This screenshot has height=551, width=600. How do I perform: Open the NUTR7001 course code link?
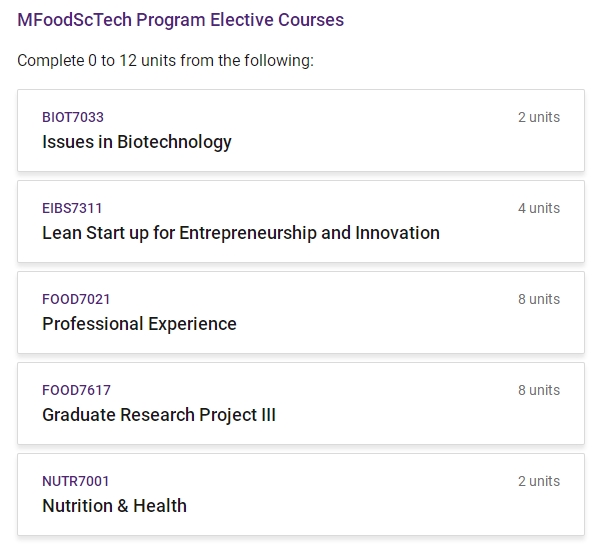[75, 481]
